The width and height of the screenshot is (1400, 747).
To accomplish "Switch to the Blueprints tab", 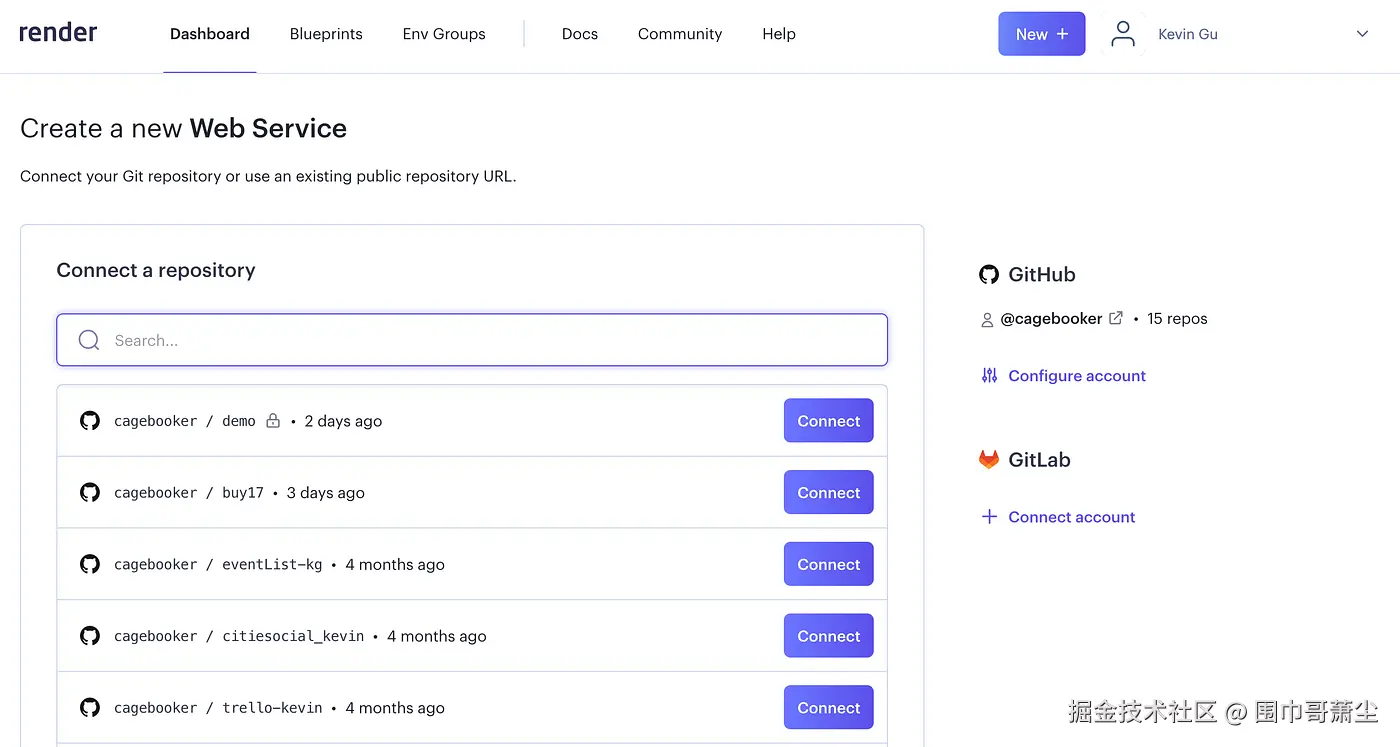I will (x=326, y=34).
